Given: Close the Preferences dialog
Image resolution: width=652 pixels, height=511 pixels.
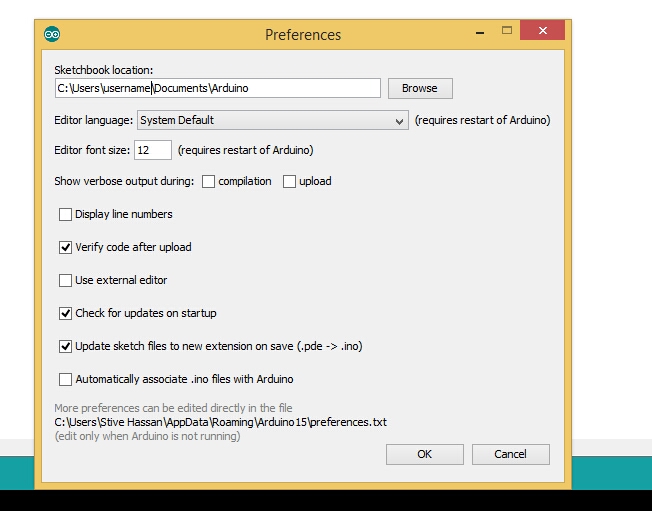Looking at the screenshot, I should pyautogui.click(x=542, y=30).
